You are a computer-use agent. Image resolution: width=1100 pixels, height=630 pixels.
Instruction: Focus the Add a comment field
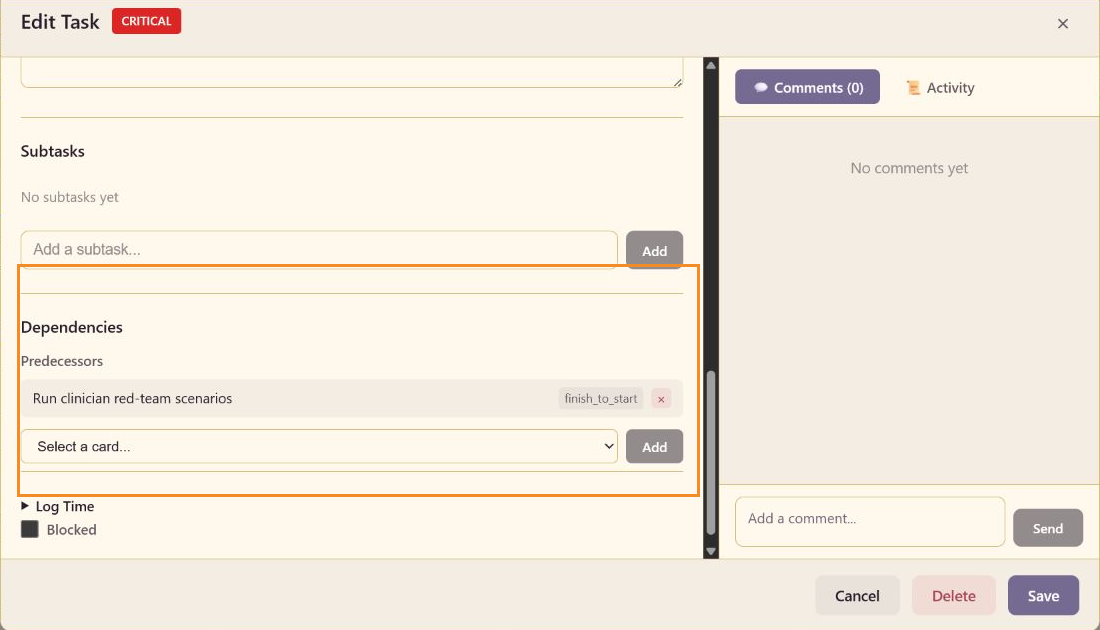point(870,521)
